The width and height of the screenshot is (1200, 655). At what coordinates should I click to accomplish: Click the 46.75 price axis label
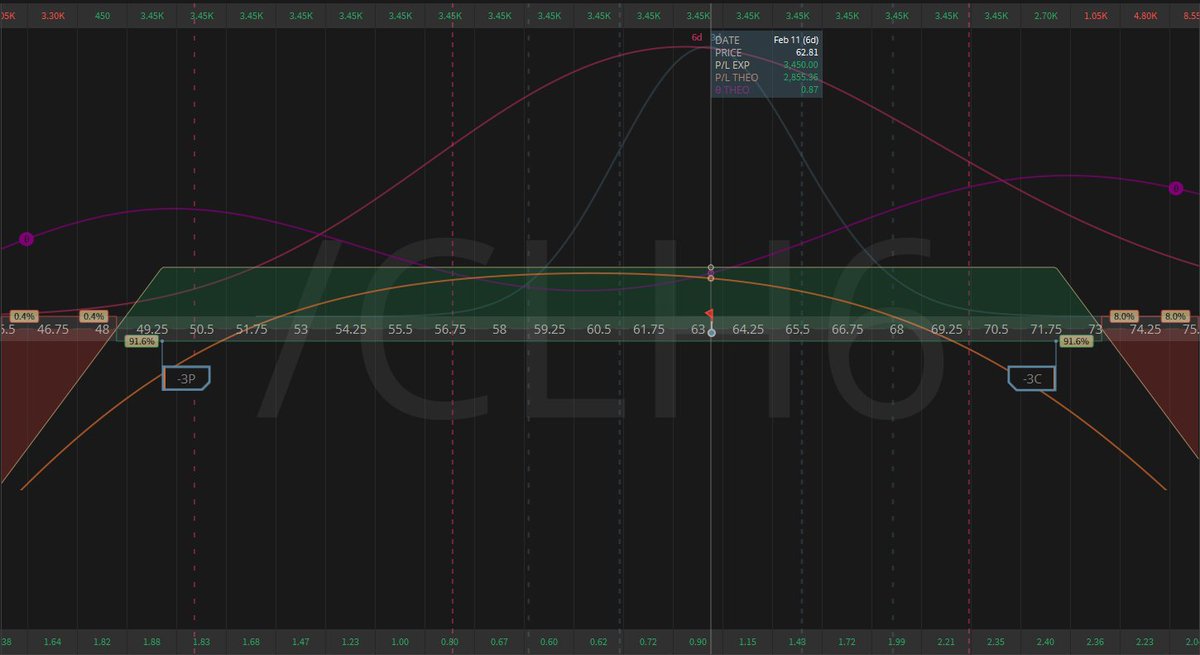point(52,328)
